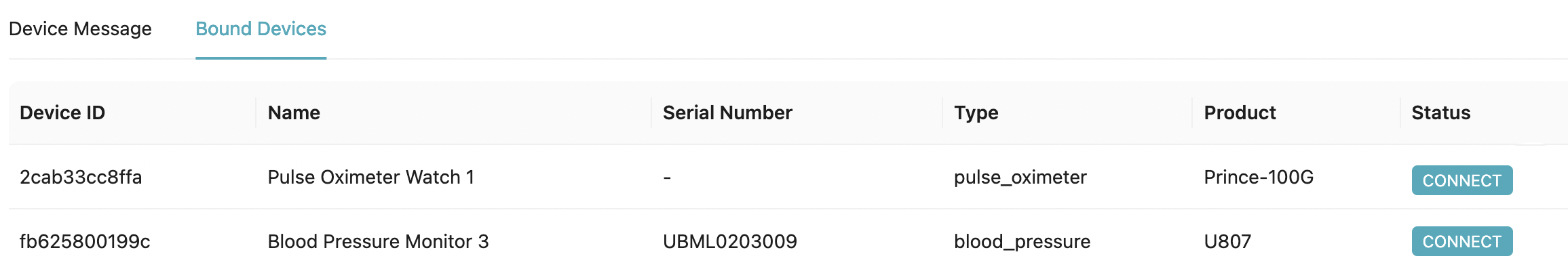Screen dimensions: 1568x267
Task: Click the pulse_oximeter type cell
Action: coord(1020,178)
